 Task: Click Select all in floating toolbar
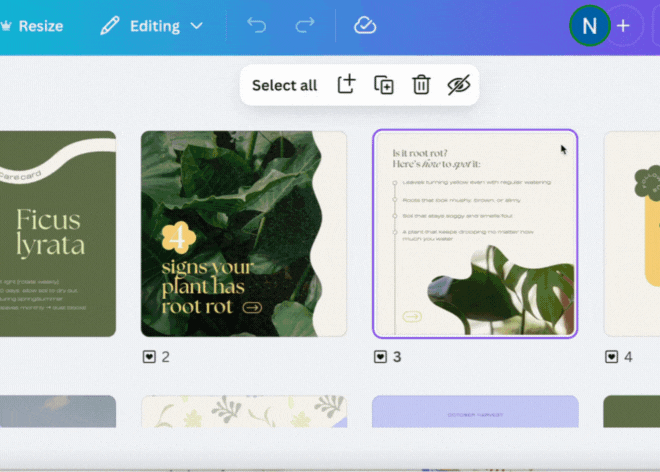(x=284, y=85)
